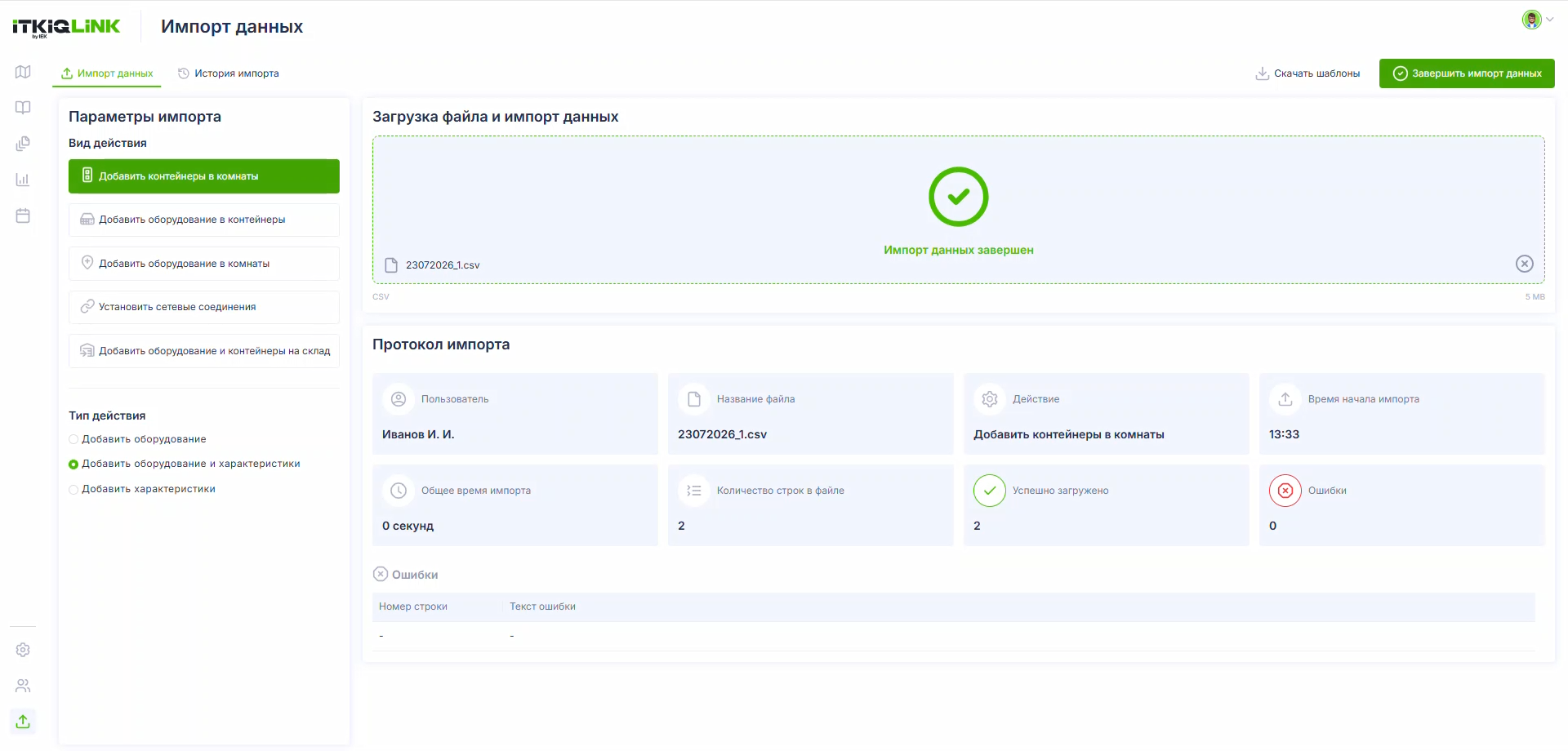The image size is (1568, 751).
Task: Click the user name Иванов И. И.
Action: (x=418, y=434)
